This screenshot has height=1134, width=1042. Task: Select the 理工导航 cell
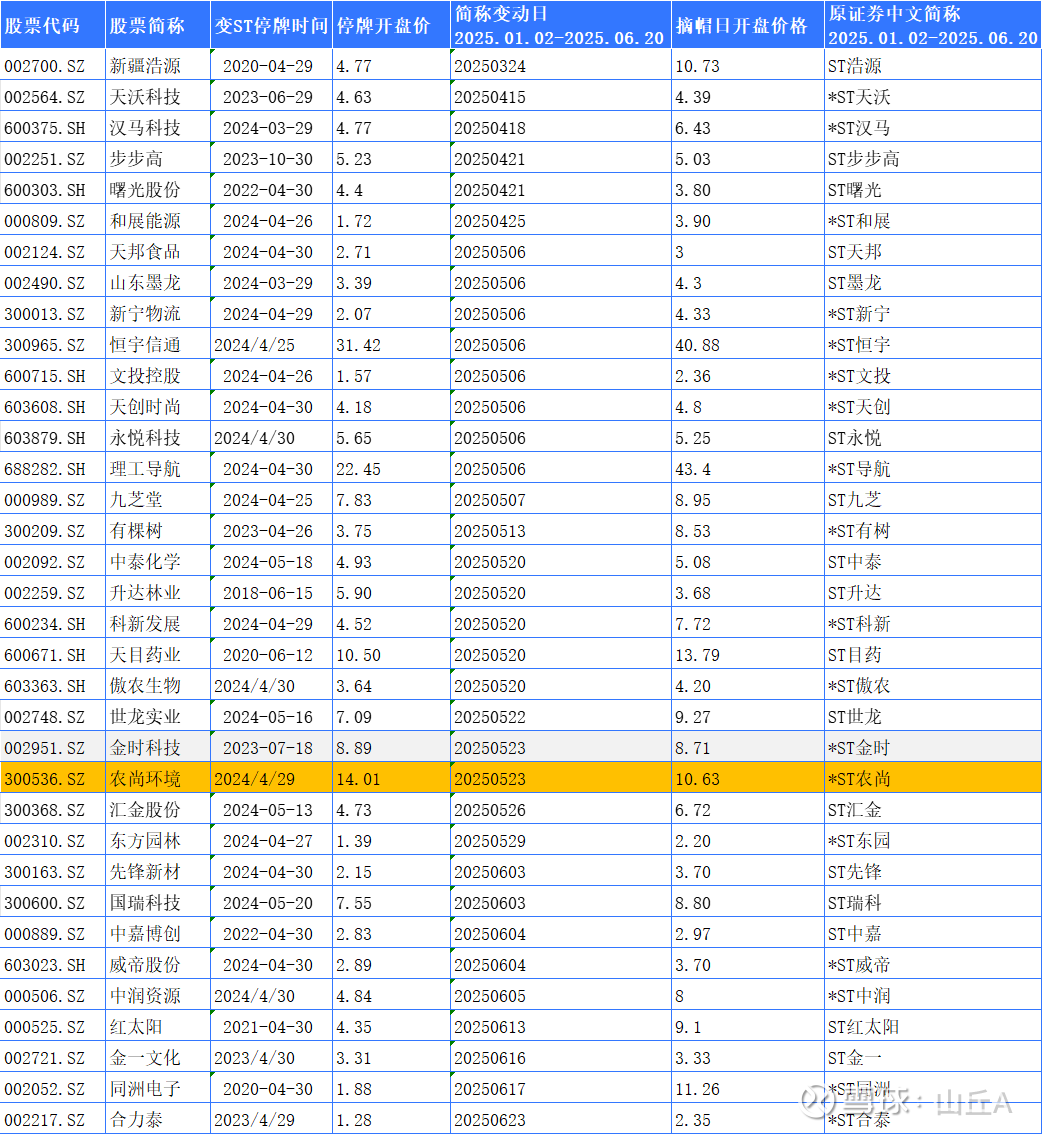158,469
